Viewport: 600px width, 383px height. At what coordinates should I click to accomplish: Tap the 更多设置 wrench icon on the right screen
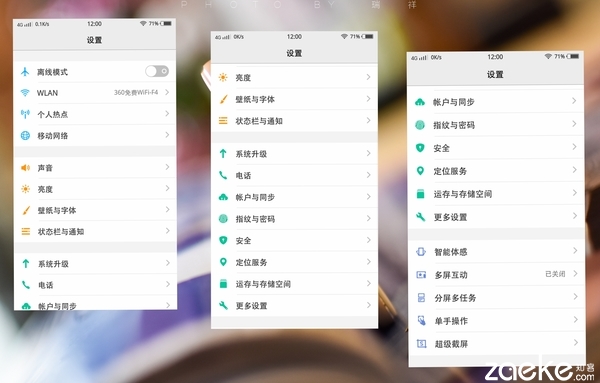(x=421, y=217)
